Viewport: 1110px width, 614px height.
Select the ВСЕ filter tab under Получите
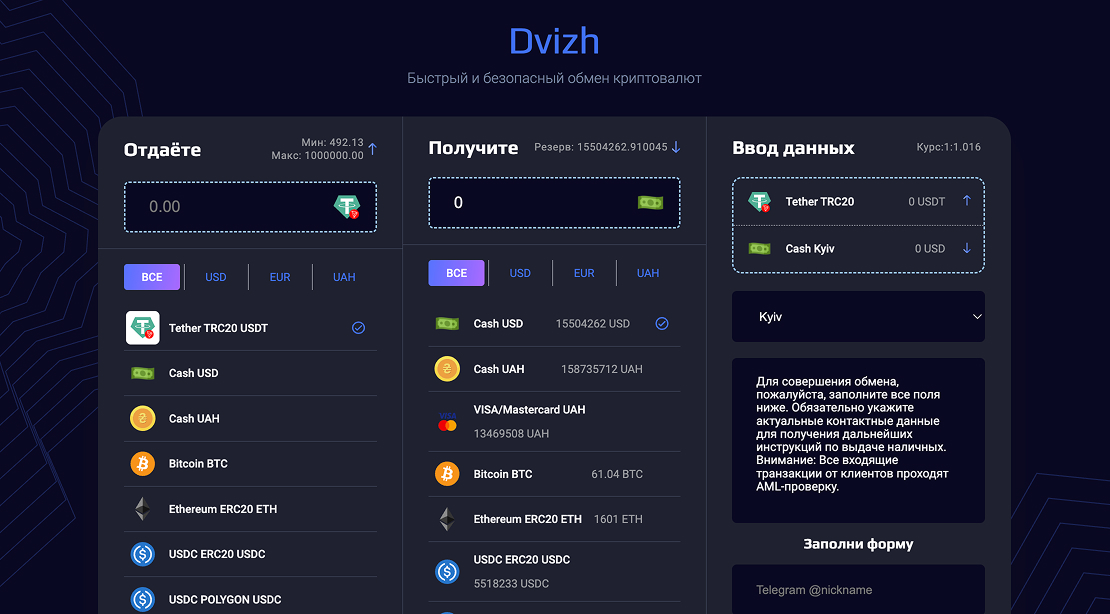(456, 273)
